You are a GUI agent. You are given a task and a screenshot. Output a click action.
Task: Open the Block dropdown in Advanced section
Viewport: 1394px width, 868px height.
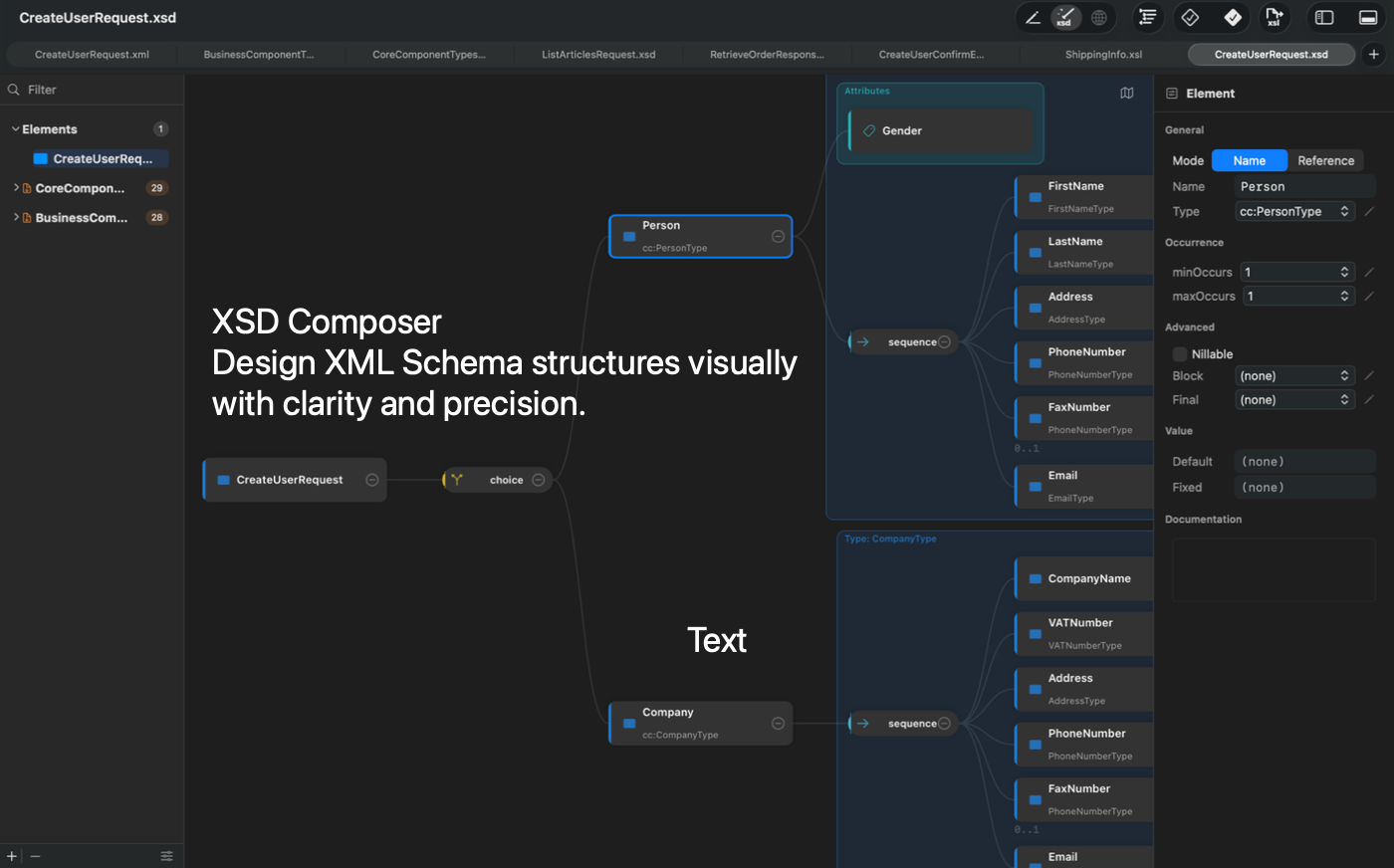[x=1294, y=375]
